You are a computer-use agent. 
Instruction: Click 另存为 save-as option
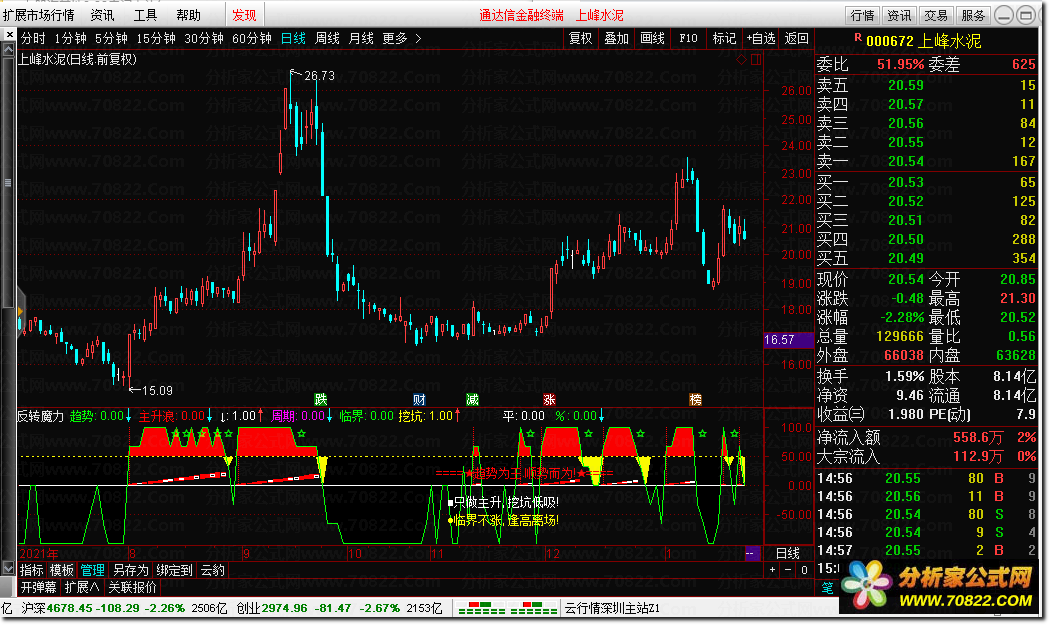coord(130,570)
